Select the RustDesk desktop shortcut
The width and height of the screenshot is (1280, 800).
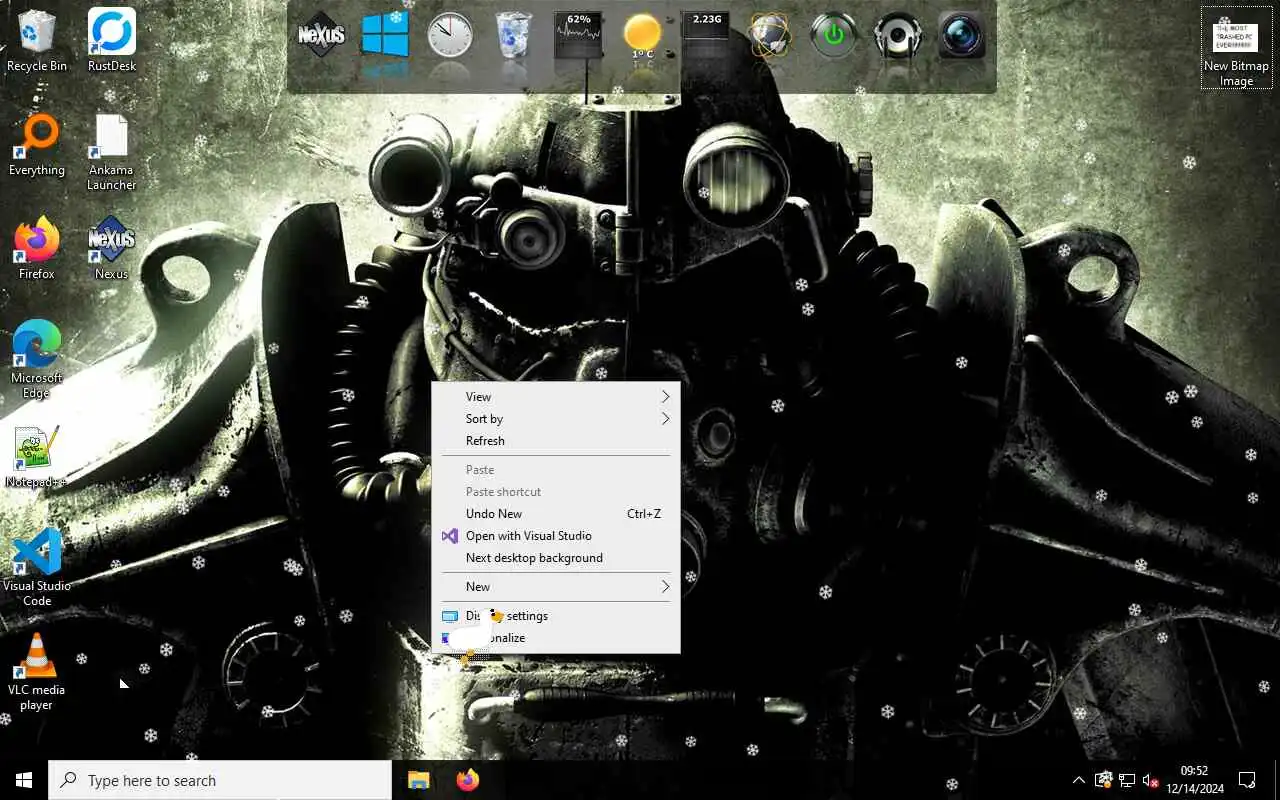pyautogui.click(x=112, y=41)
